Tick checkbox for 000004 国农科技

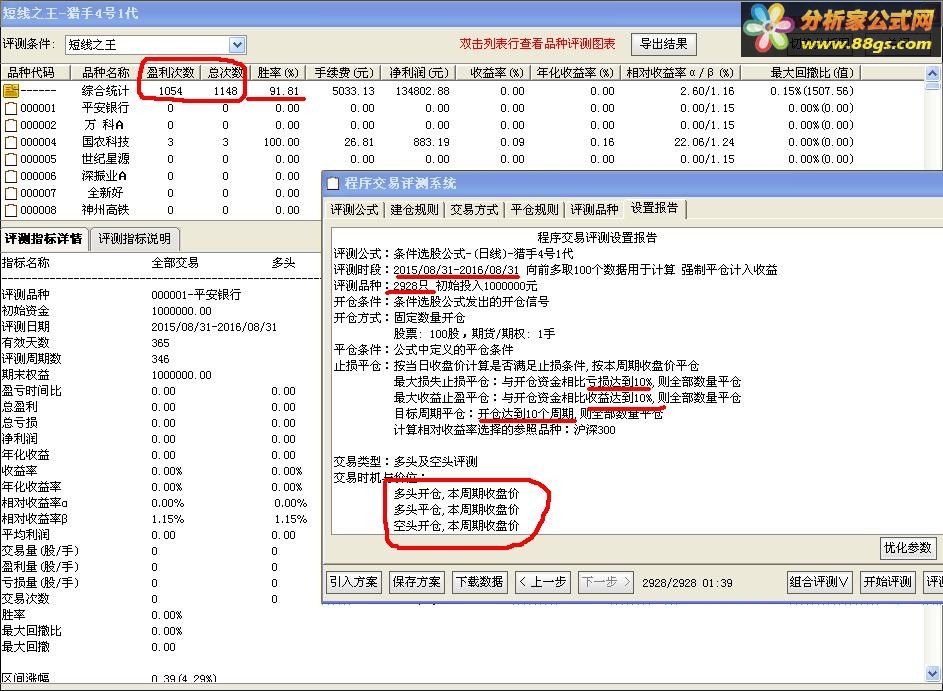coord(10,143)
